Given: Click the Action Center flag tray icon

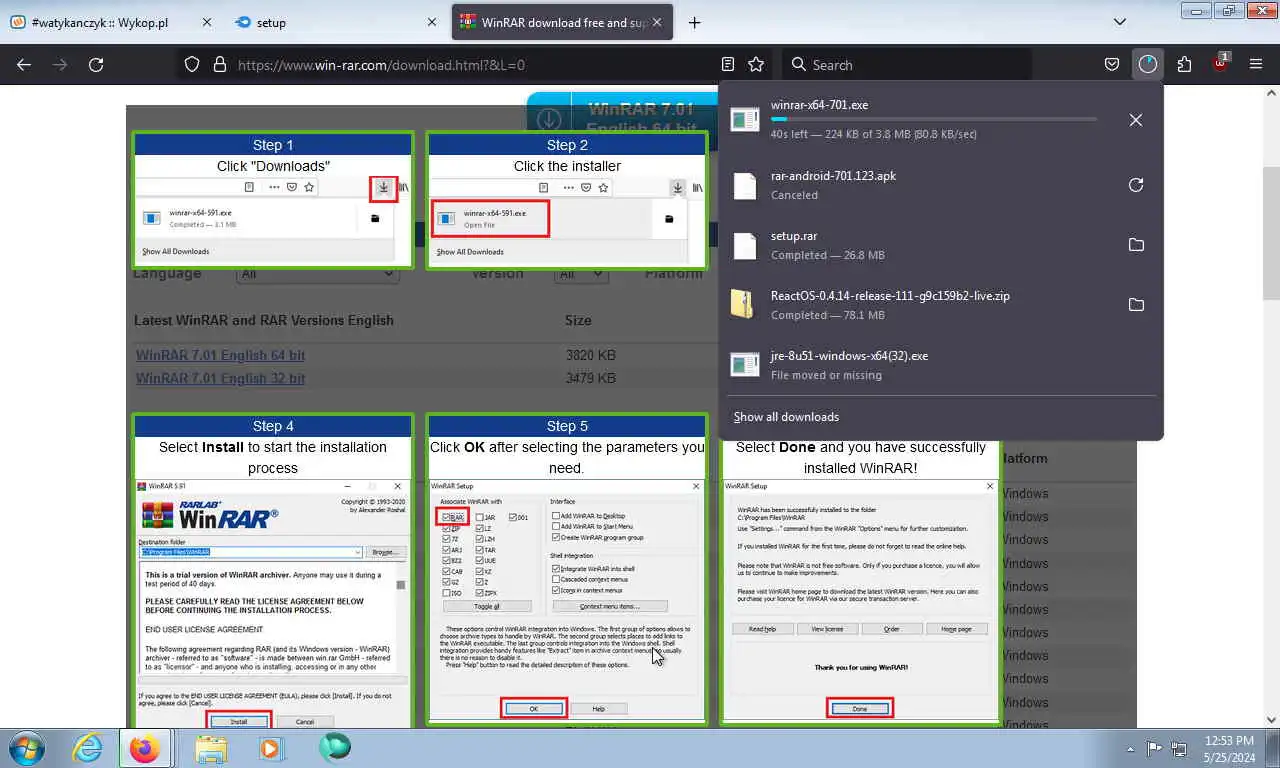Looking at the screenshot, I should point(1154,748).
